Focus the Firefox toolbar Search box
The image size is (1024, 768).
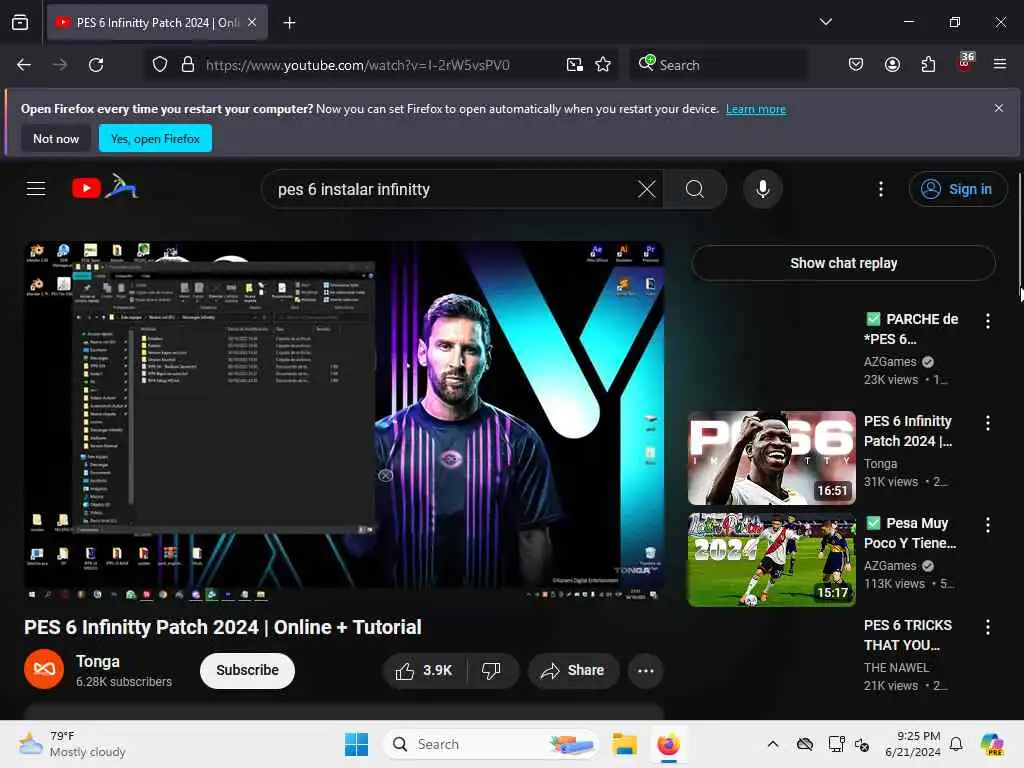[x=718, y=65]
